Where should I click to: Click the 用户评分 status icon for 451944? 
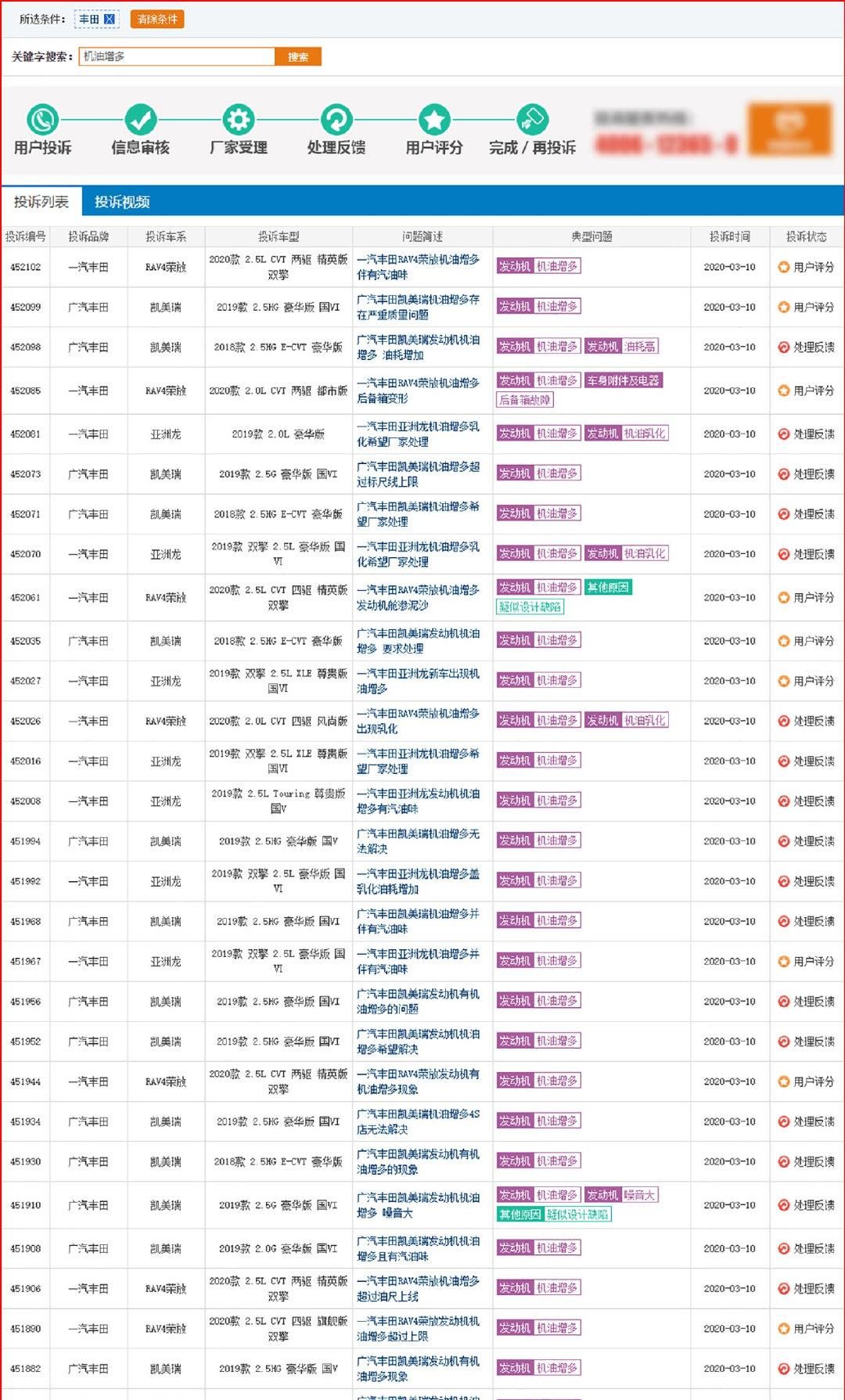pos(783,1081)
